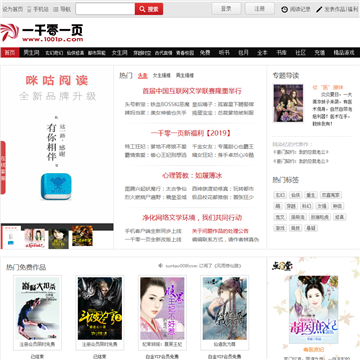
Task: Click the 注册 register button
Action: click(x=260, y=9)
